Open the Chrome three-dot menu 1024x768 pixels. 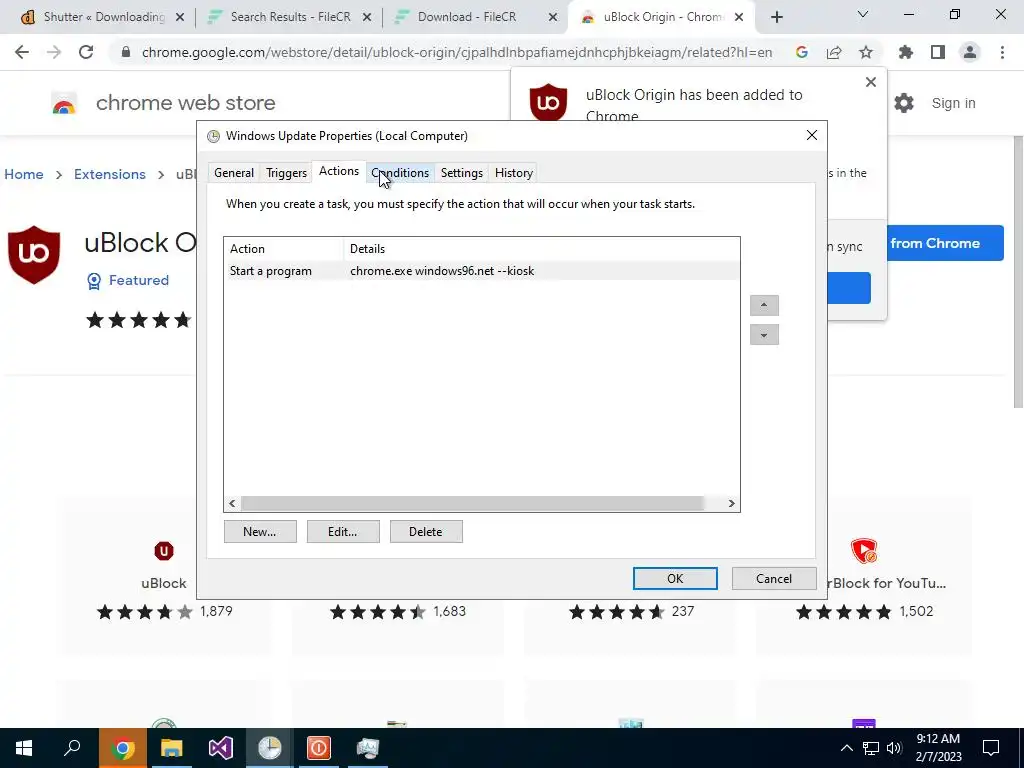click(x=1002, y=52)
